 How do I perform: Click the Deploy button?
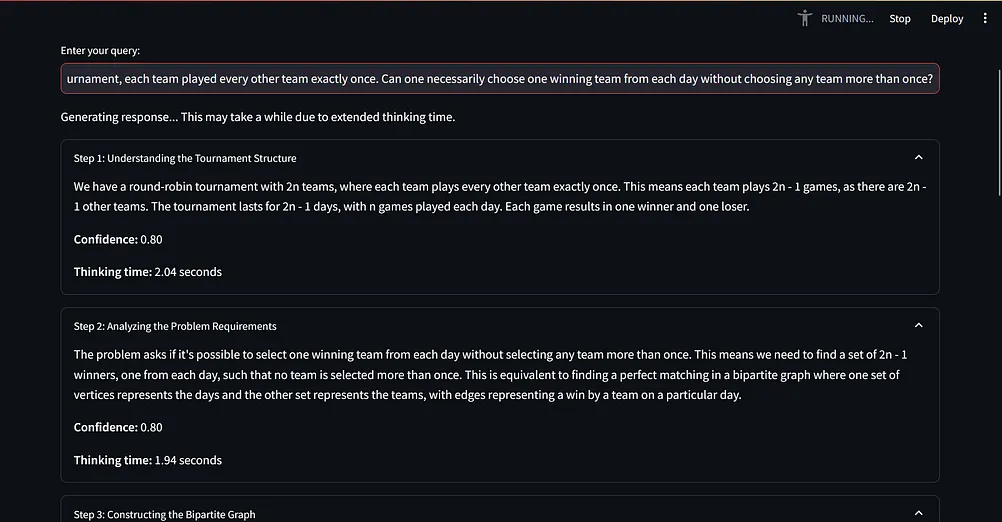point(947,18)
